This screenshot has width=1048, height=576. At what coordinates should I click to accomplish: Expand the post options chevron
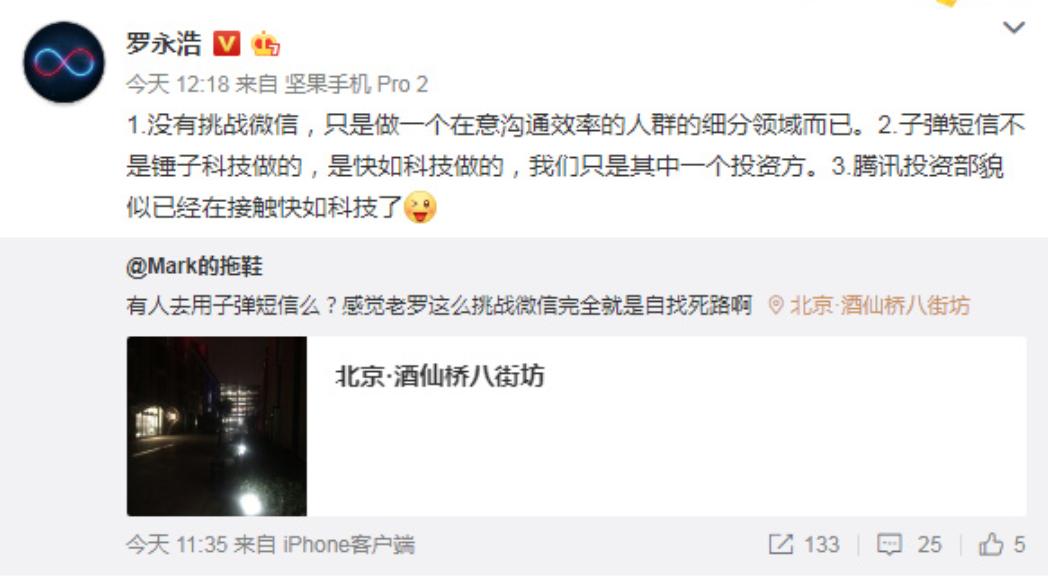click(x=1014, y=27)
